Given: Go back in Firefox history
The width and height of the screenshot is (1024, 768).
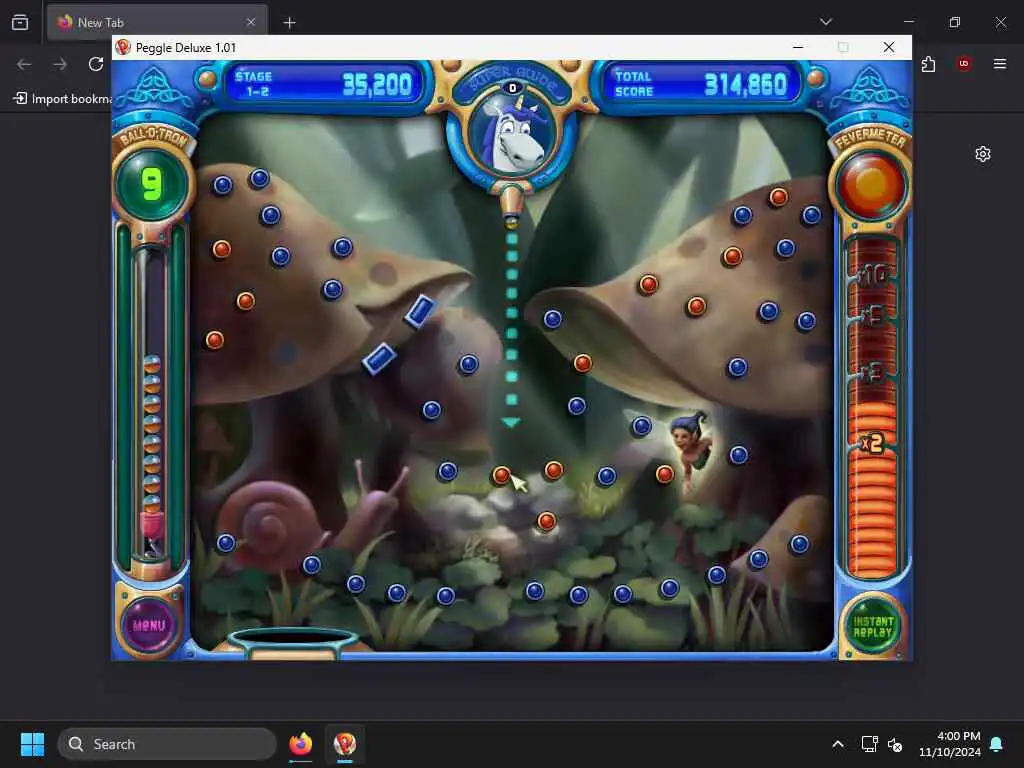Looking at the screenshot, I should pos(24,64).
